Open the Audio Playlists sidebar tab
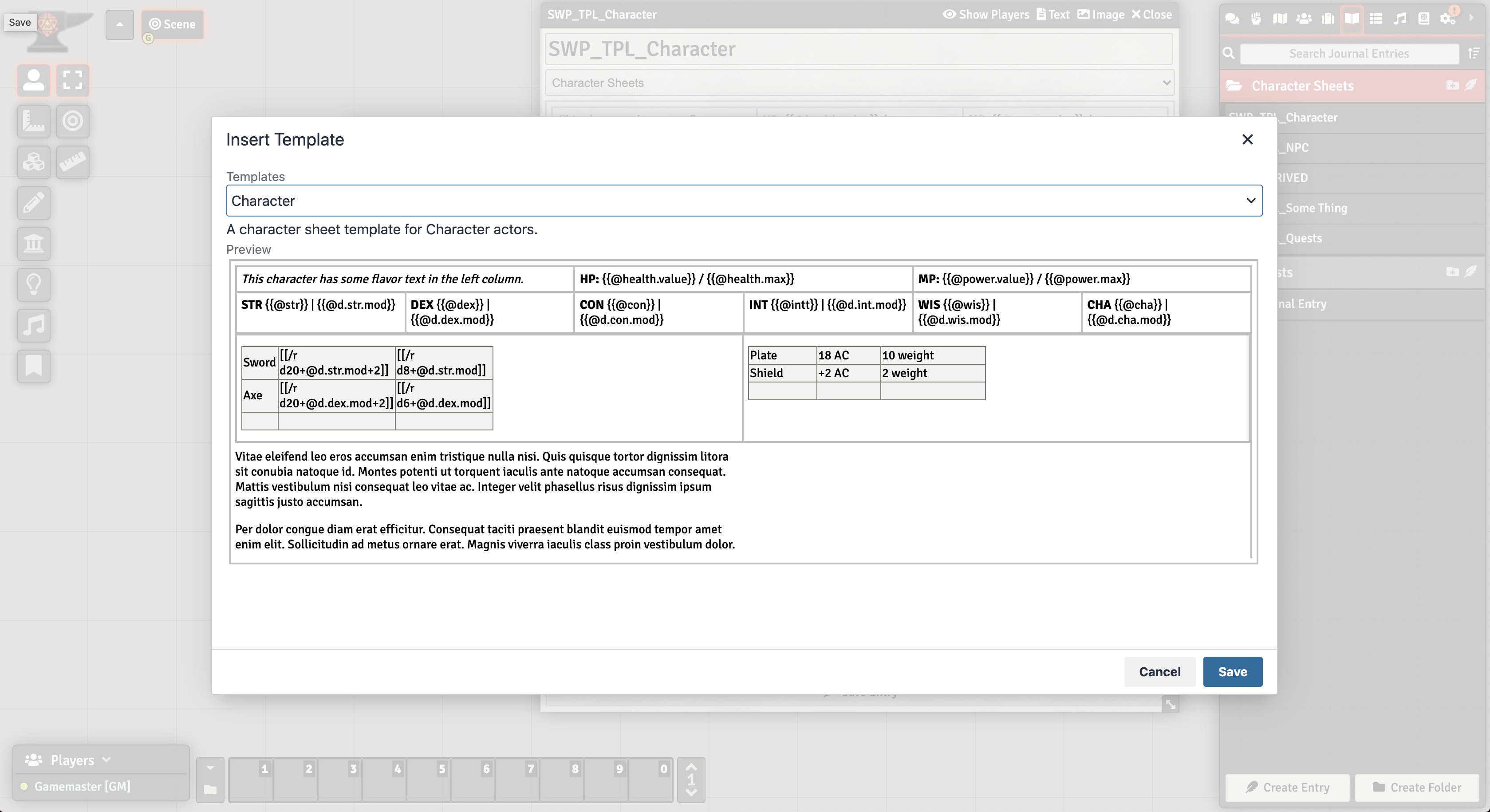The height and width of the screenshot is (812, 1490). [1400, 19]
